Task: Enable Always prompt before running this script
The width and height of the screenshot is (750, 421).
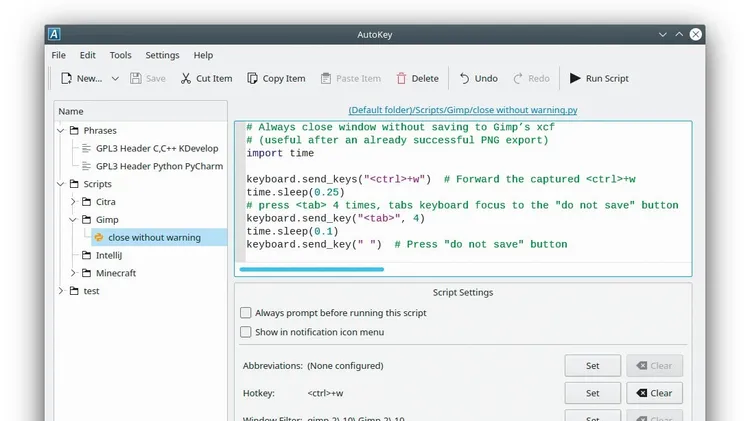Action: tap(245, 313)
